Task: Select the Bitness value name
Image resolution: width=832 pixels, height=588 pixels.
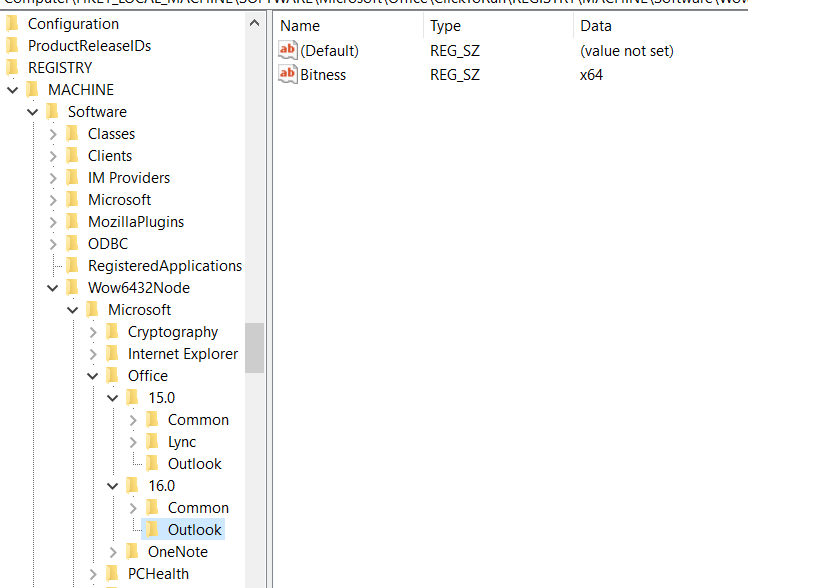Action: 323,75
